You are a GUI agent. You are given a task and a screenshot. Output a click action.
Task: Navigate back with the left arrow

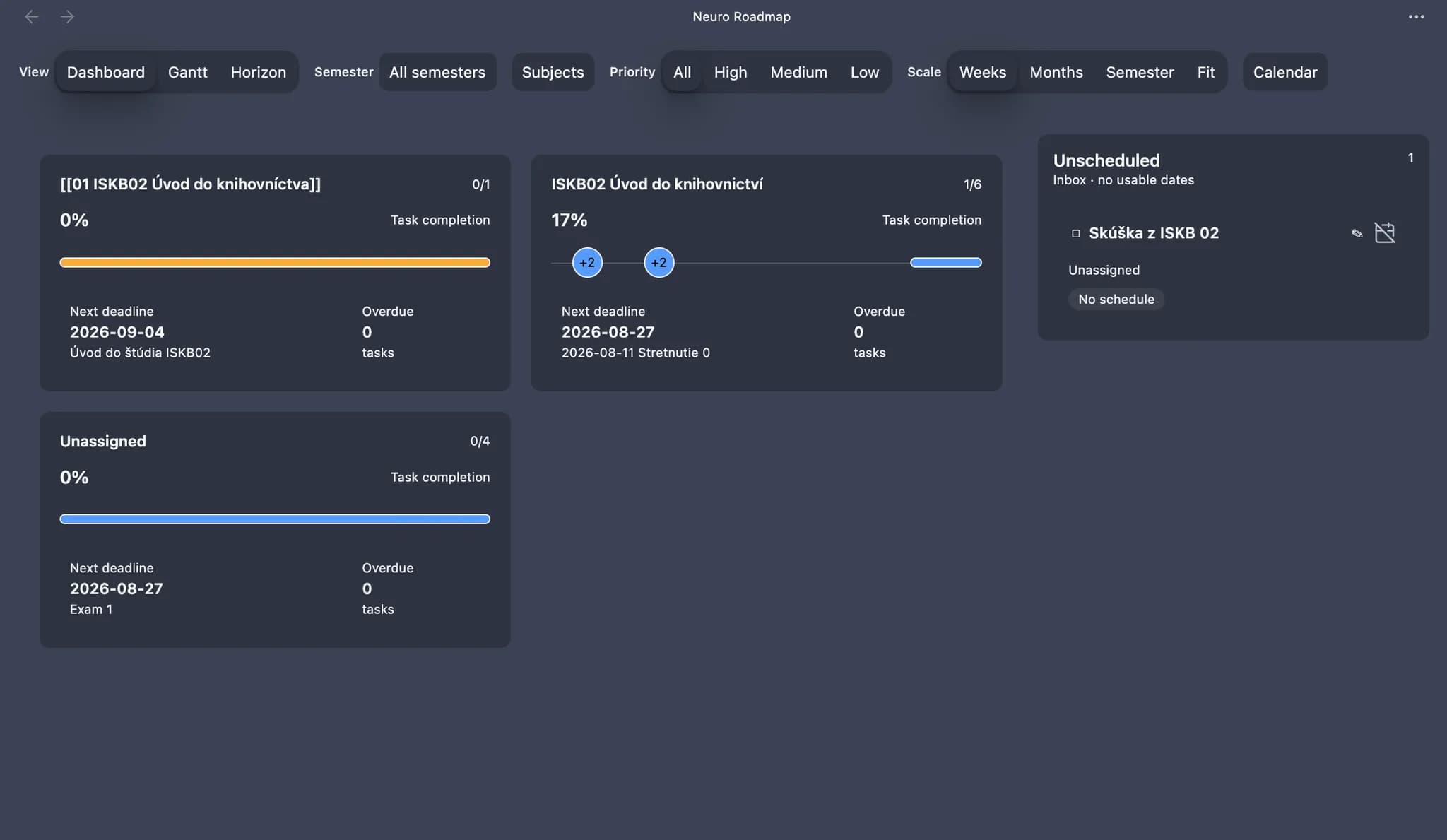tap(31, 16)
